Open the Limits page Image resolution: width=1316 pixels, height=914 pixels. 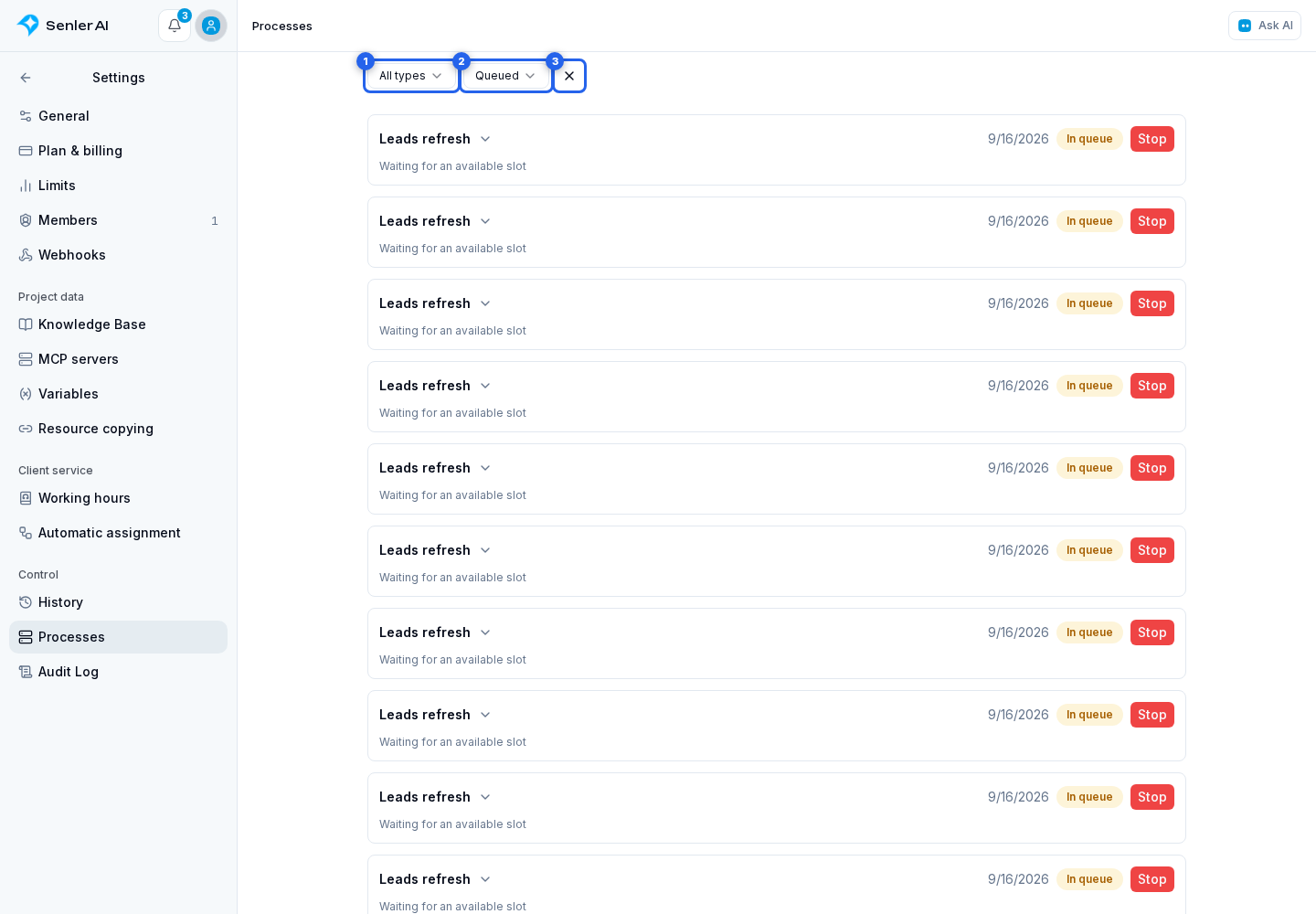(118, 186)
